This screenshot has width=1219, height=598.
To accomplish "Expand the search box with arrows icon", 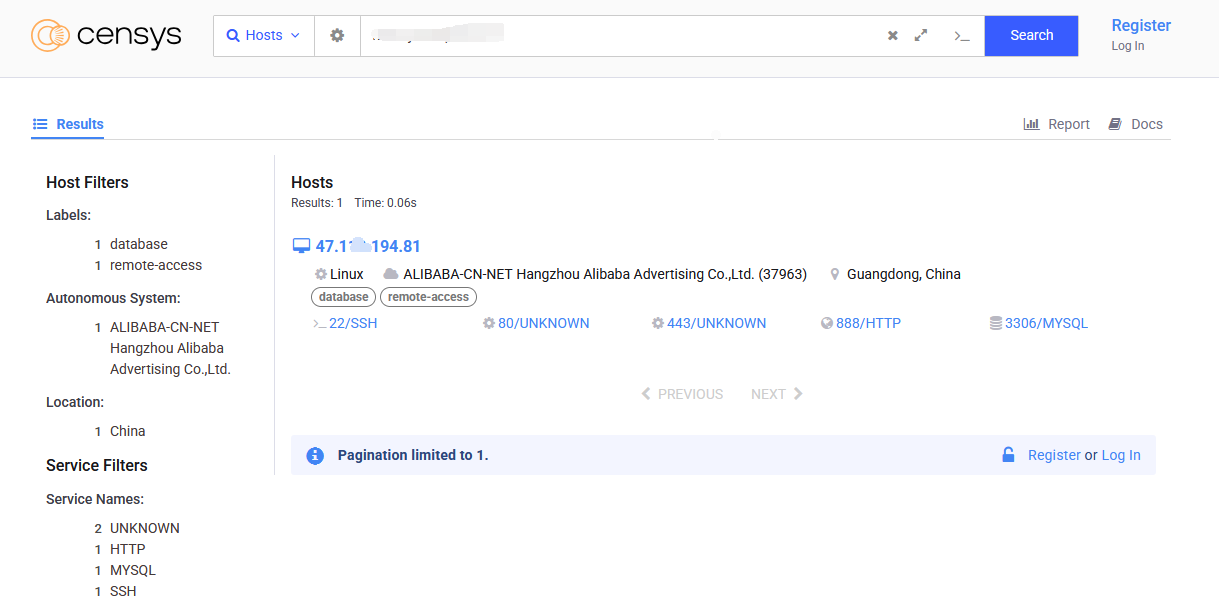I will pyautogui.click(x=921, y=35).
